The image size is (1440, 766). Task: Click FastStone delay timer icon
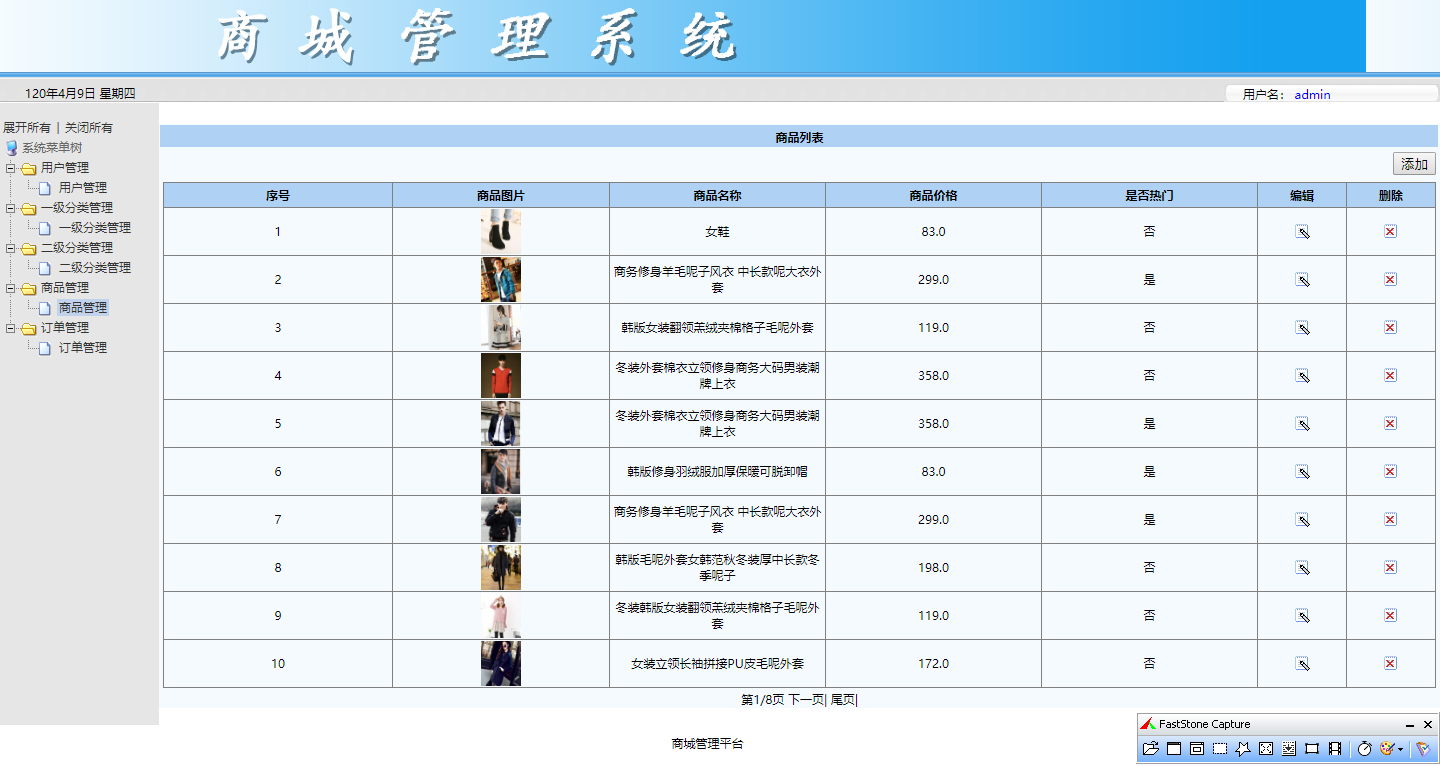tap(1364, 749)
